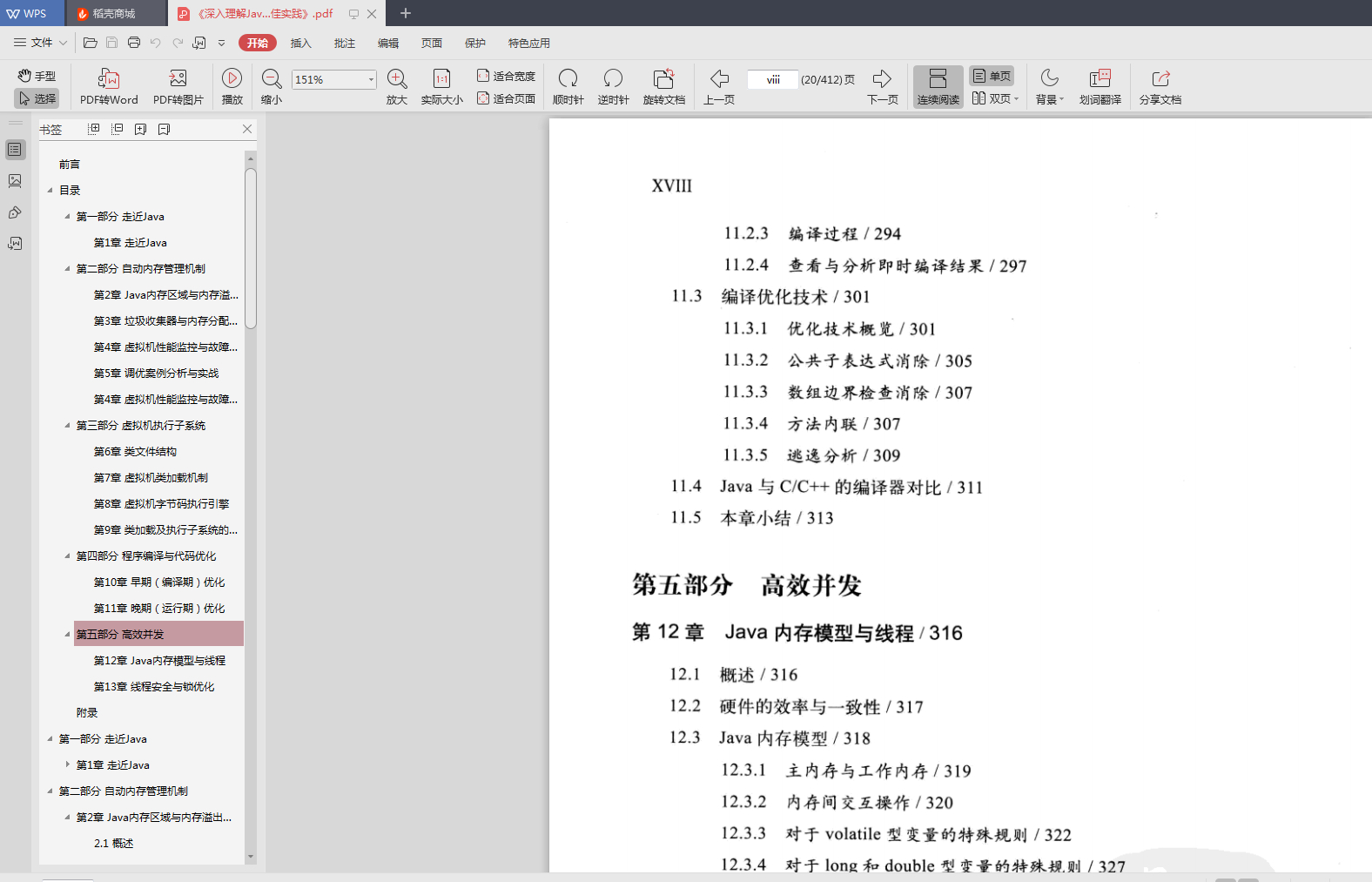Convert PDF to Word
Screen dimensions: 1372x882
(x=109, y=87)
